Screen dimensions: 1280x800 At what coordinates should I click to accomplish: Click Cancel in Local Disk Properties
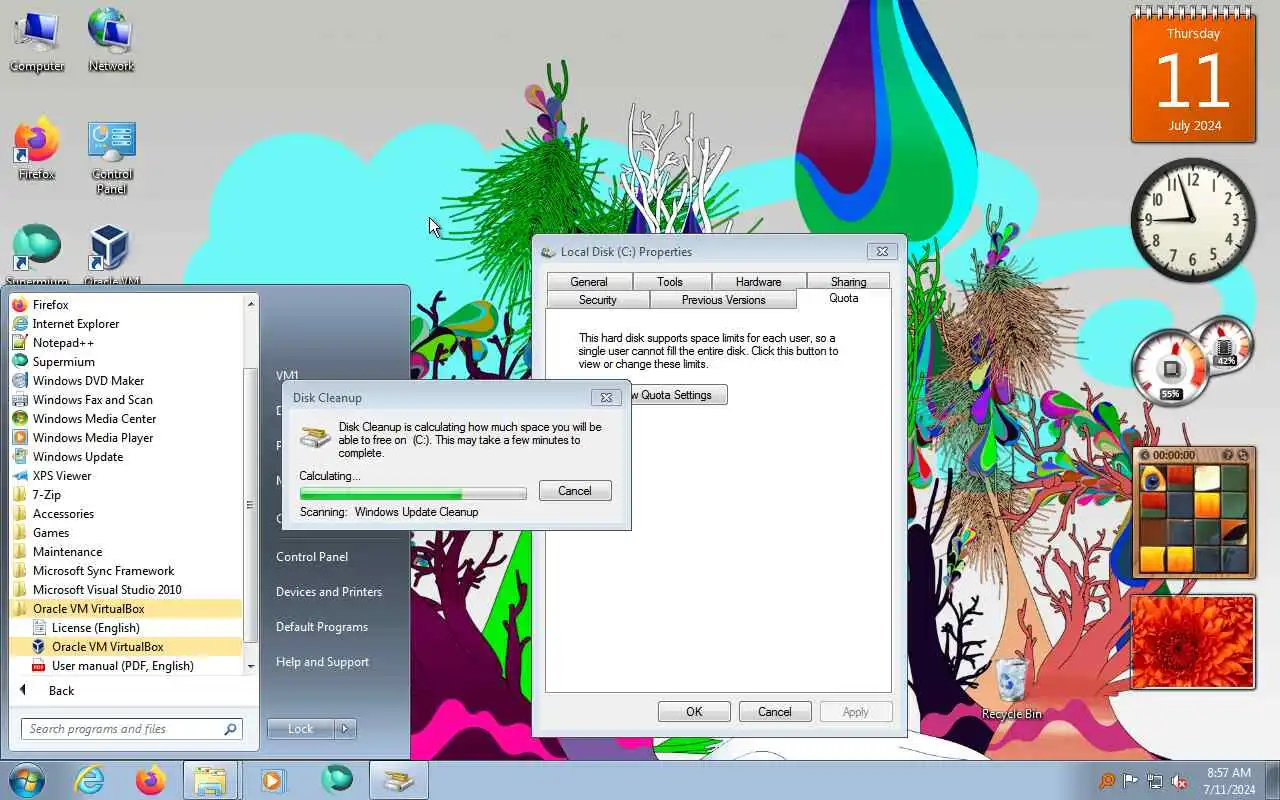tap(774, 712)
